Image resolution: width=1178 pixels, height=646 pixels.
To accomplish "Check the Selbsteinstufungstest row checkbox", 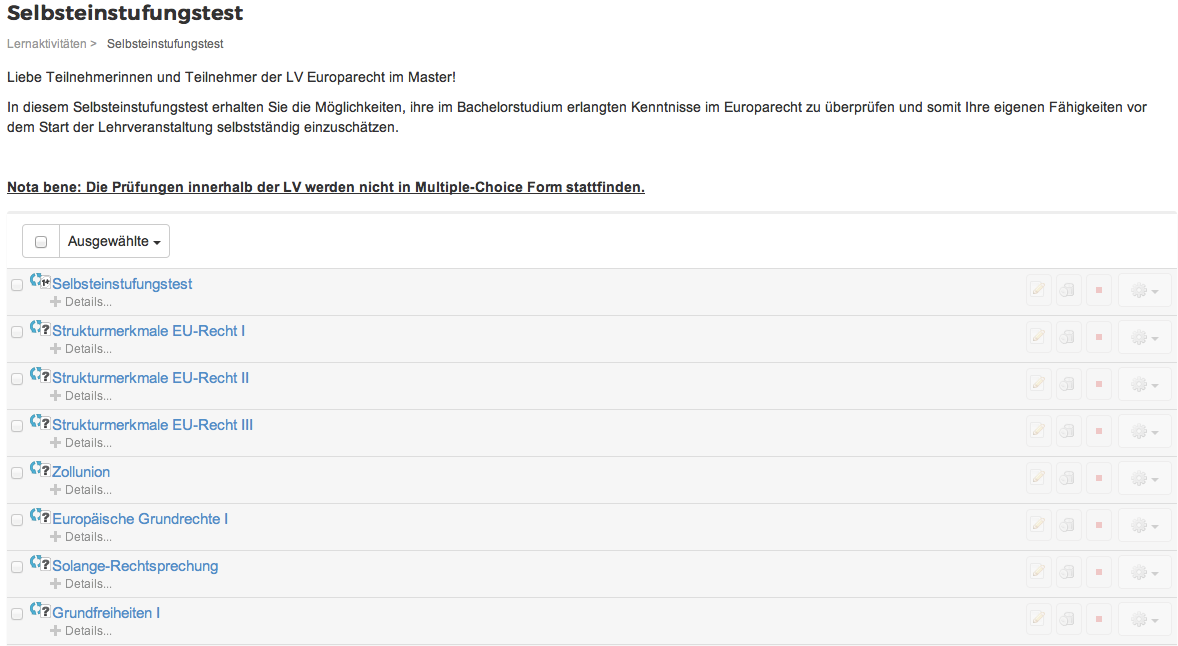I will click(x=17, y=285).
